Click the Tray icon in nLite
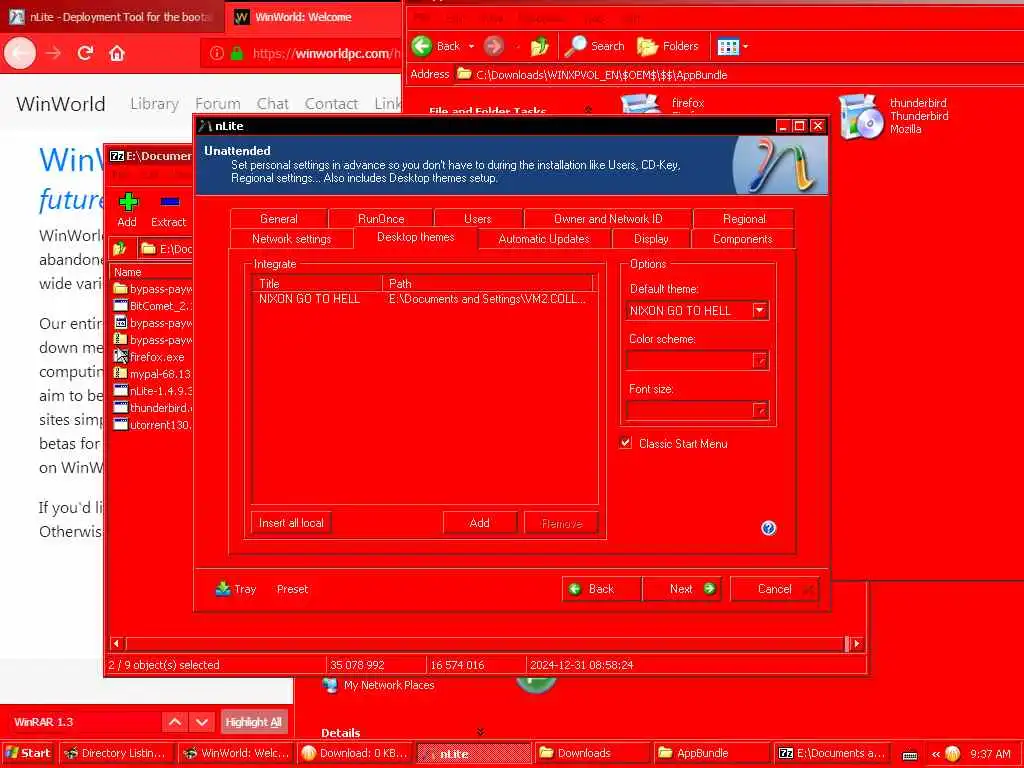1024x768 pixels. tap(223, 588)
